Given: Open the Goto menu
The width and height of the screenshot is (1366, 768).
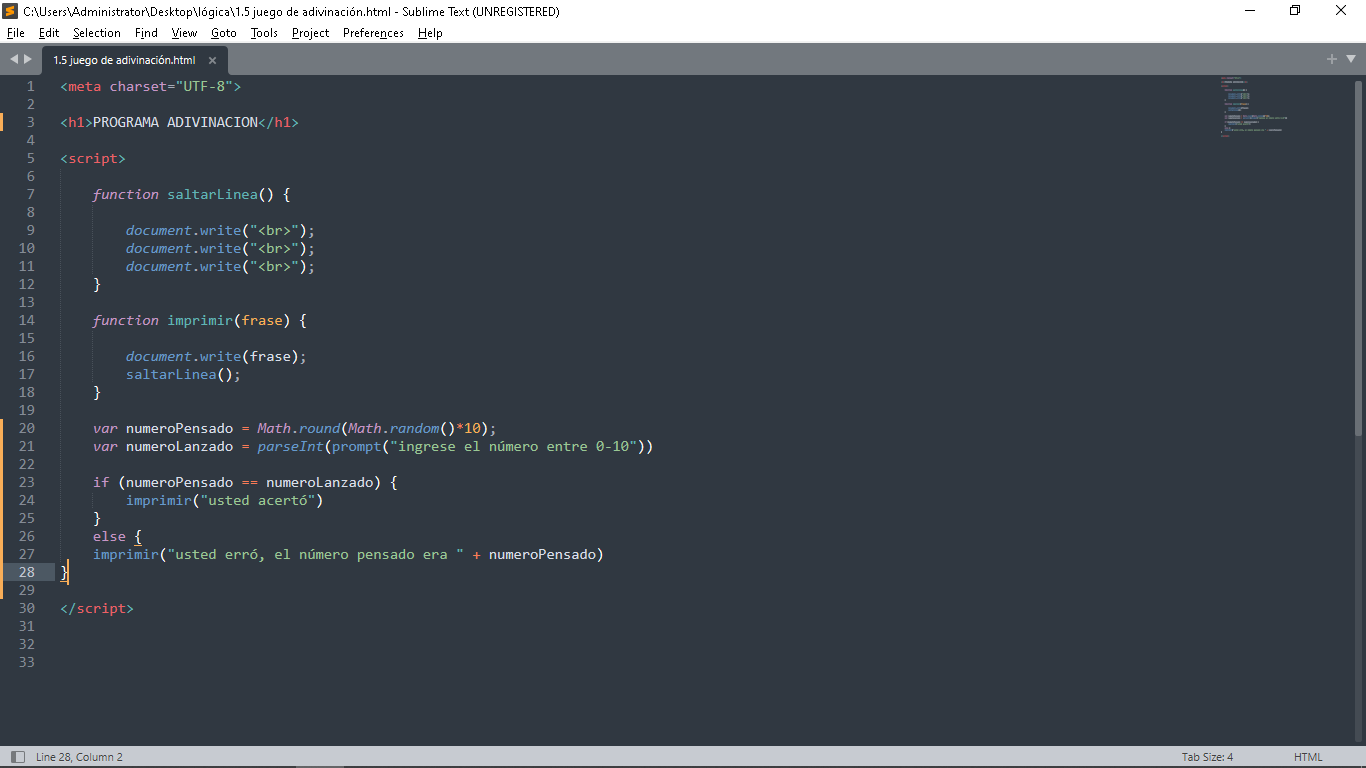Looking at the screenshot, I should pyautogui.click(x=224, y=33).
